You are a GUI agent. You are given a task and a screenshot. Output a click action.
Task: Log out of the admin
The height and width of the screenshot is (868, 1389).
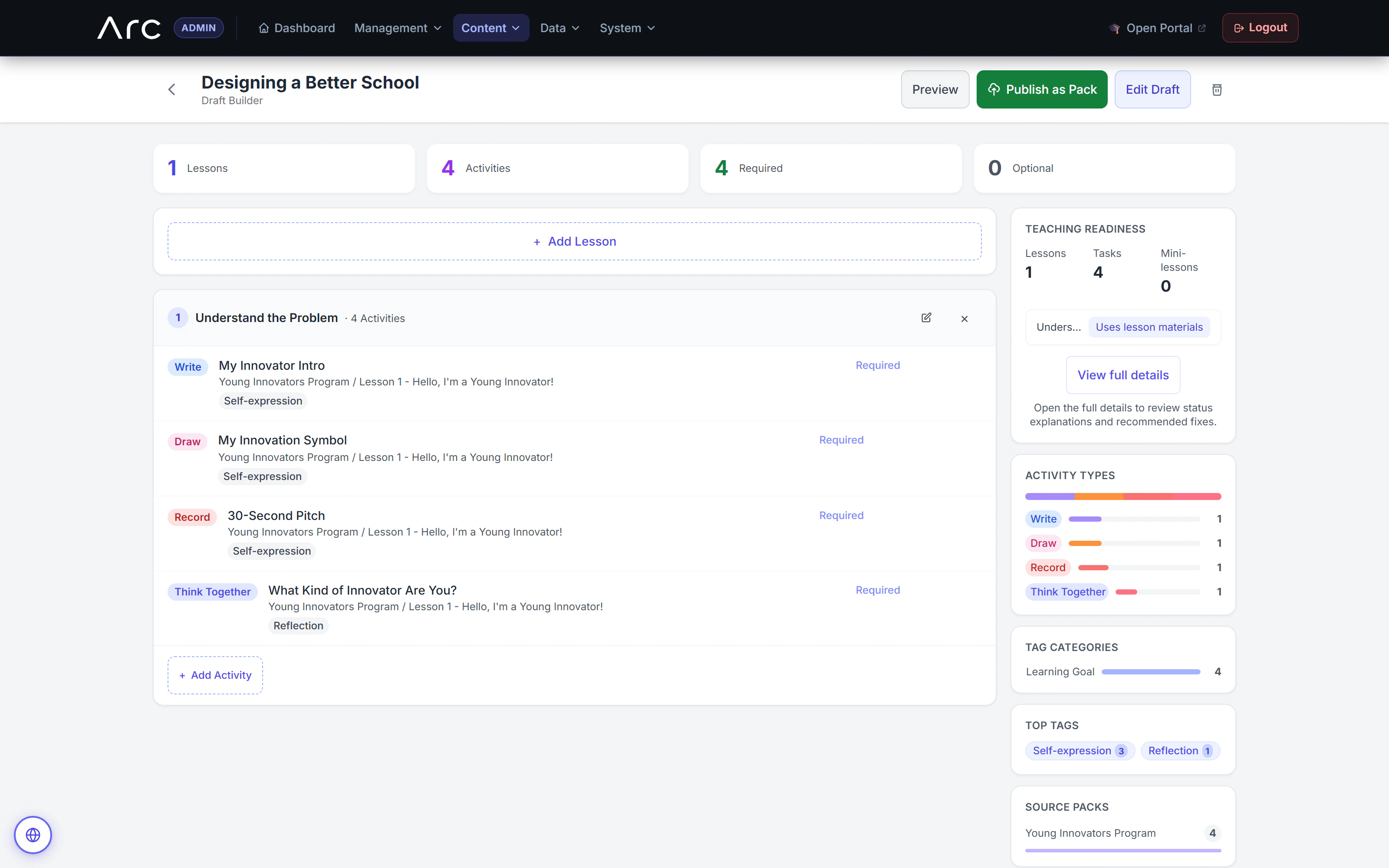pyautogui.click(x=1260, y=27)
